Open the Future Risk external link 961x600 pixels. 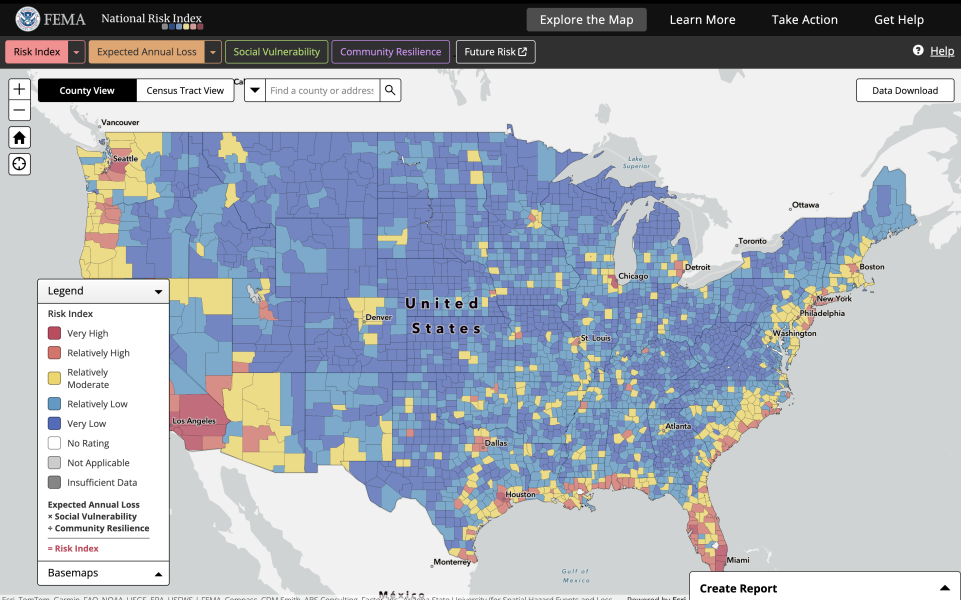[x=495, y=51]
